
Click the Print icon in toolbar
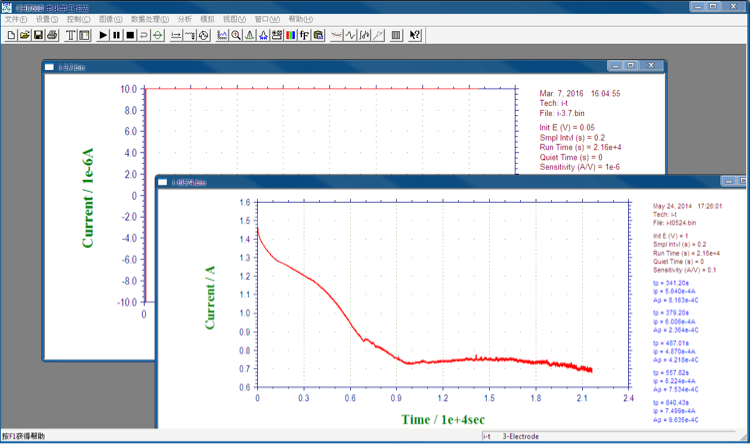coord(51,35)
